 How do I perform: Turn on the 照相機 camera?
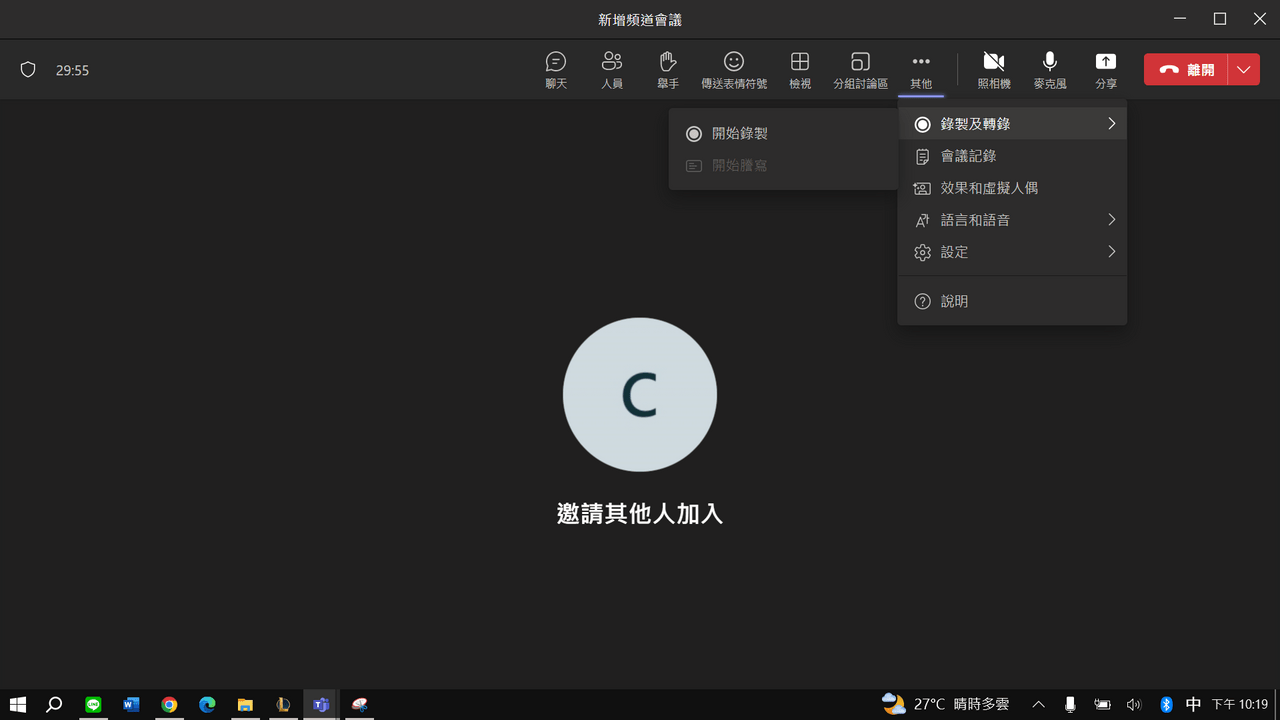993,69
